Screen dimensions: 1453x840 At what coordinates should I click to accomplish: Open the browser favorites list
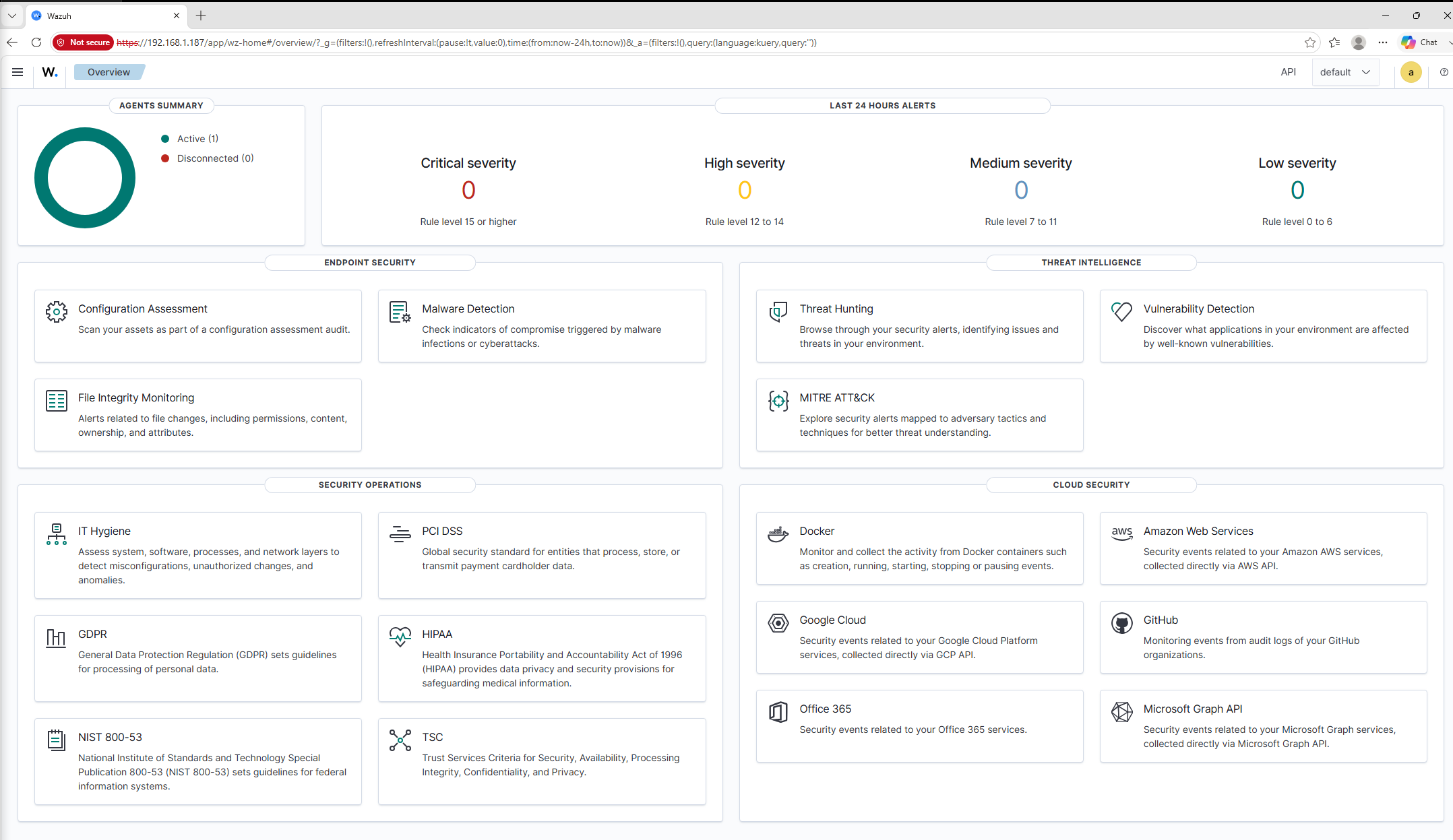(1334, 42)
